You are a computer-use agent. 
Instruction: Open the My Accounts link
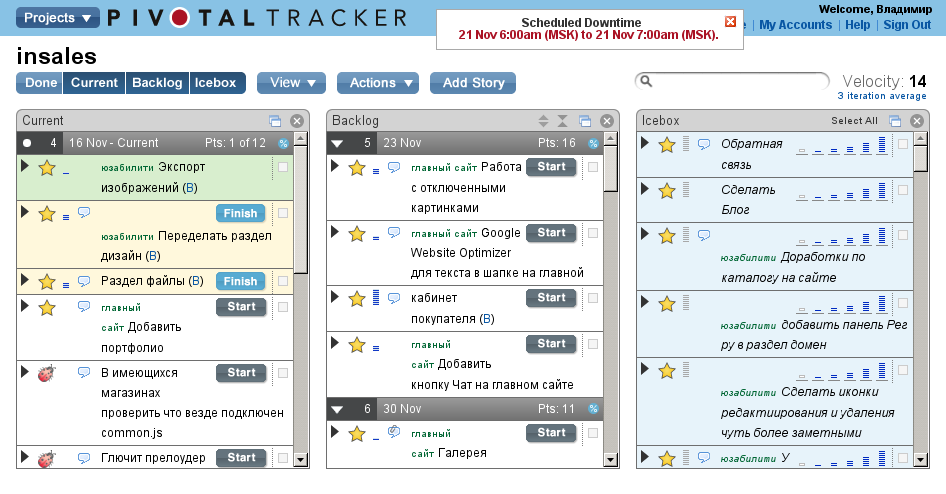pos(795,25)
